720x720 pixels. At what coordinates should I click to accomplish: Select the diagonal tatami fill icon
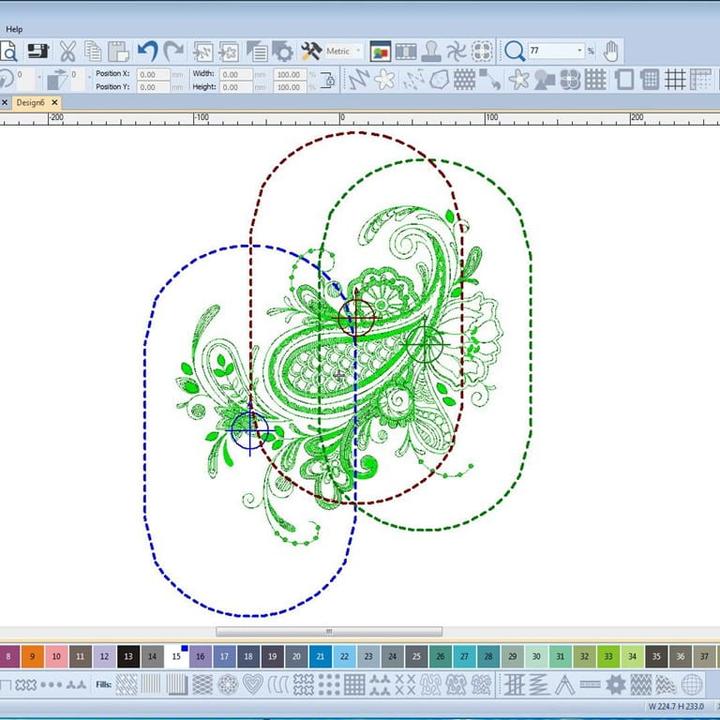tap(126, 685)
